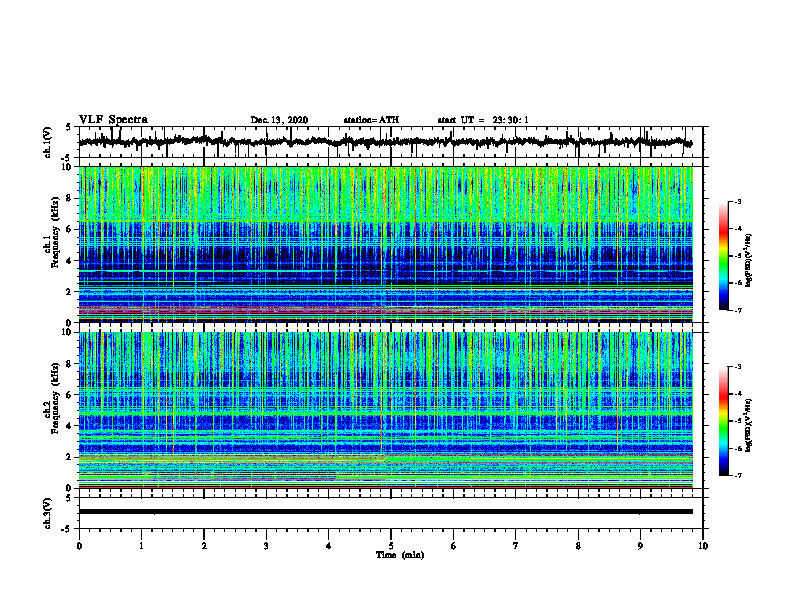
Task: Click the time axis tick label "0"
Action: tap(79, 546)
